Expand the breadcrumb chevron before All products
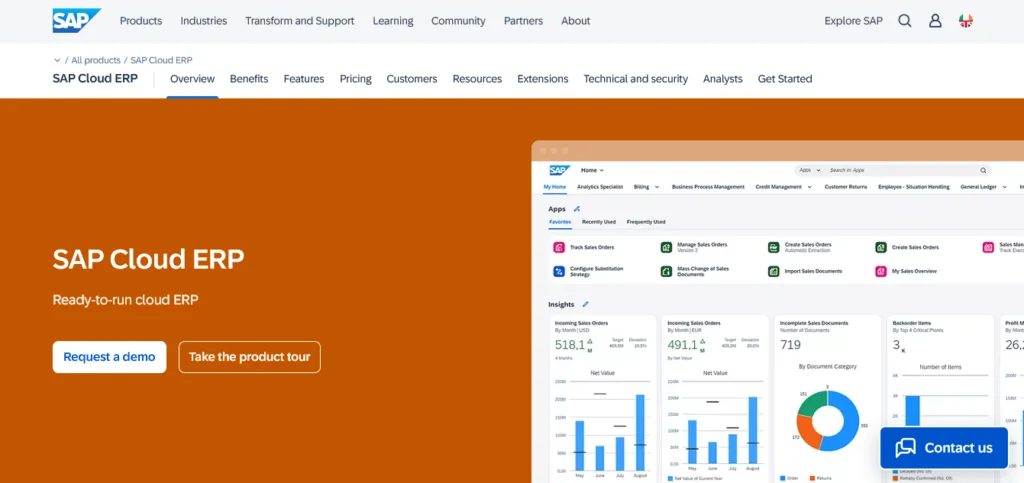Screen dimensions: 1024x483 [57, 60]
